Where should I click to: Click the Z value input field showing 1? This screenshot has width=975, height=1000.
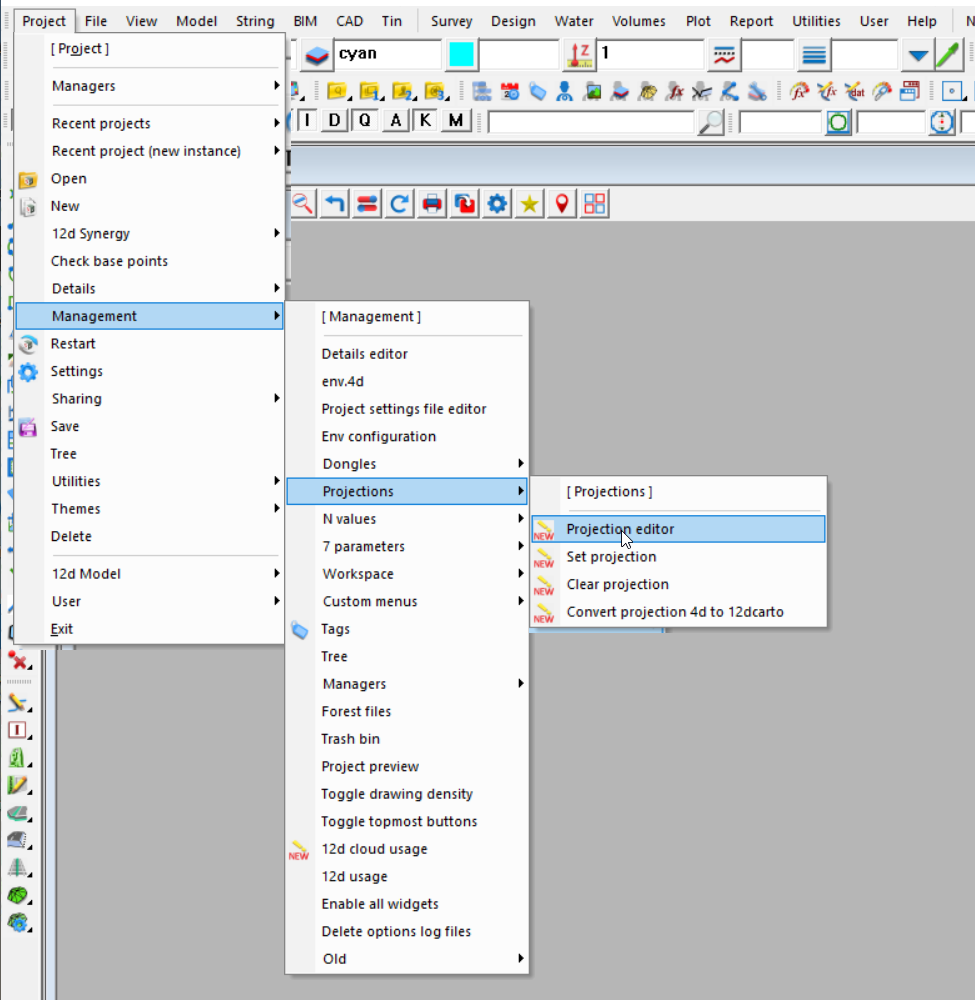[645, 54]
